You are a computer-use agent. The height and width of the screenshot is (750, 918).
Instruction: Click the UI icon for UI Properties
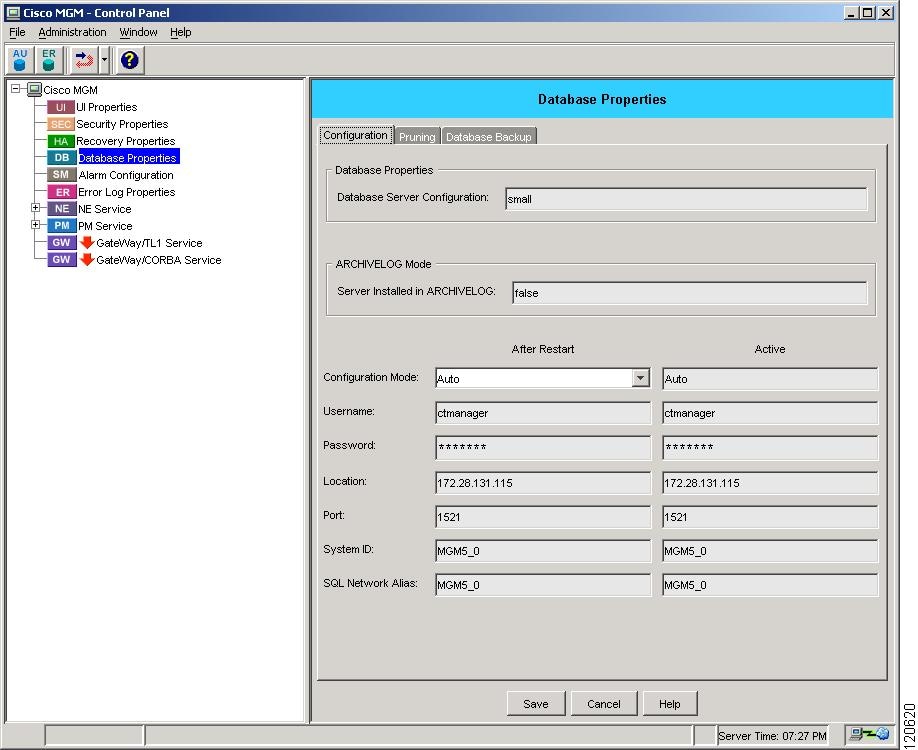61,107
